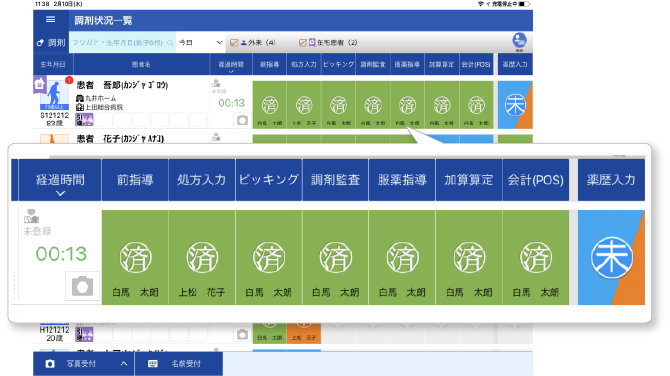Click the 名前受付 keyboard icon
Viewport: 670px width, 376px height.
click(153, 364)
